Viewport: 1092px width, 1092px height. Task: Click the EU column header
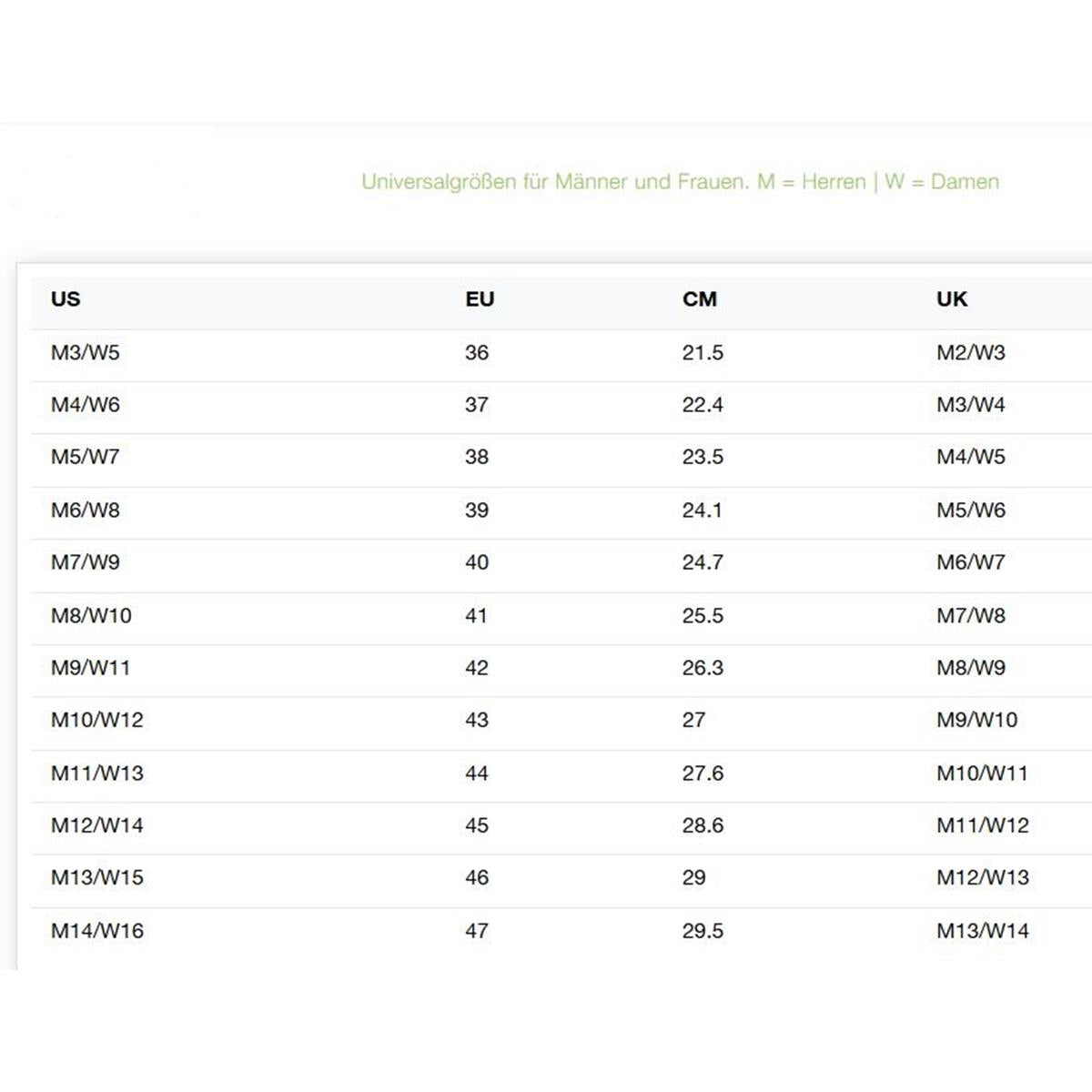click(x=480, y=299)
